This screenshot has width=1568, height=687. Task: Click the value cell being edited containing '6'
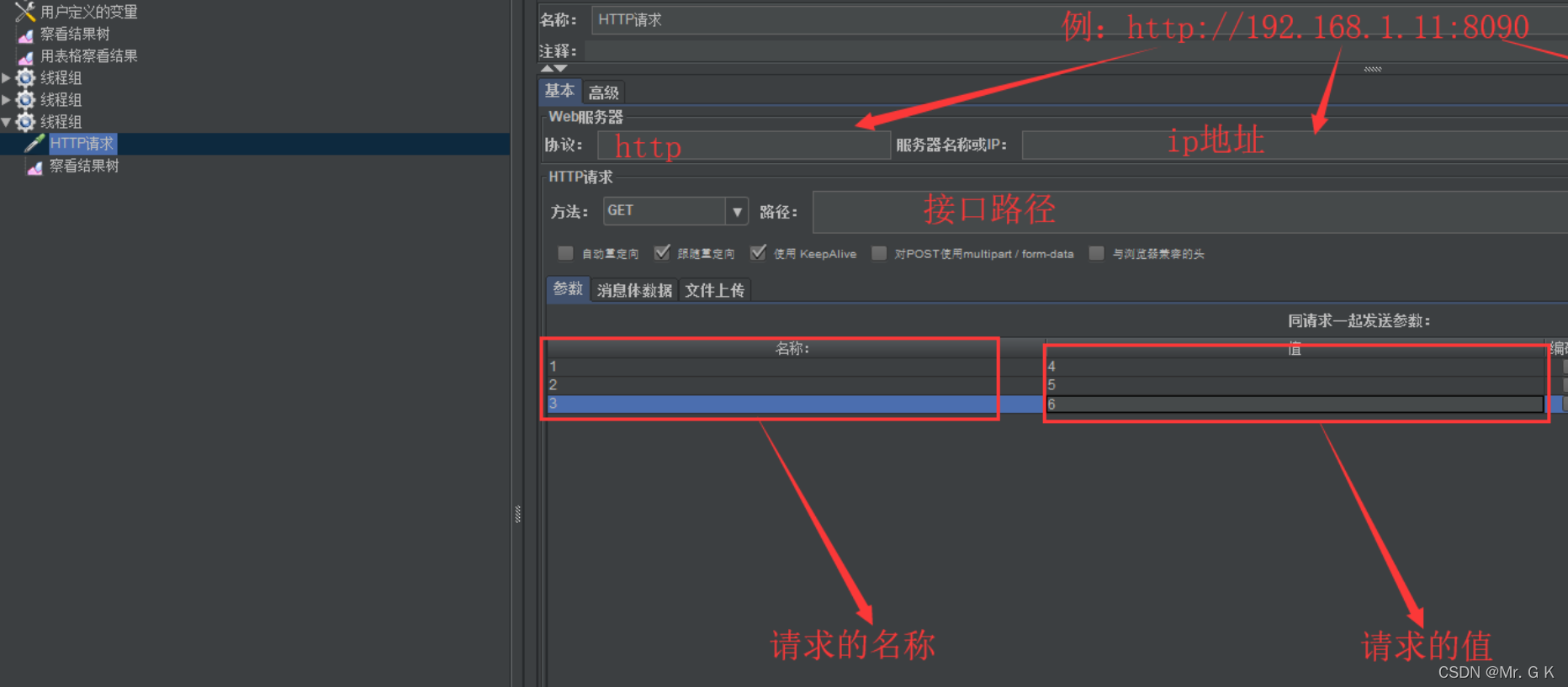pyautogui.click(x=1295, y=404)
